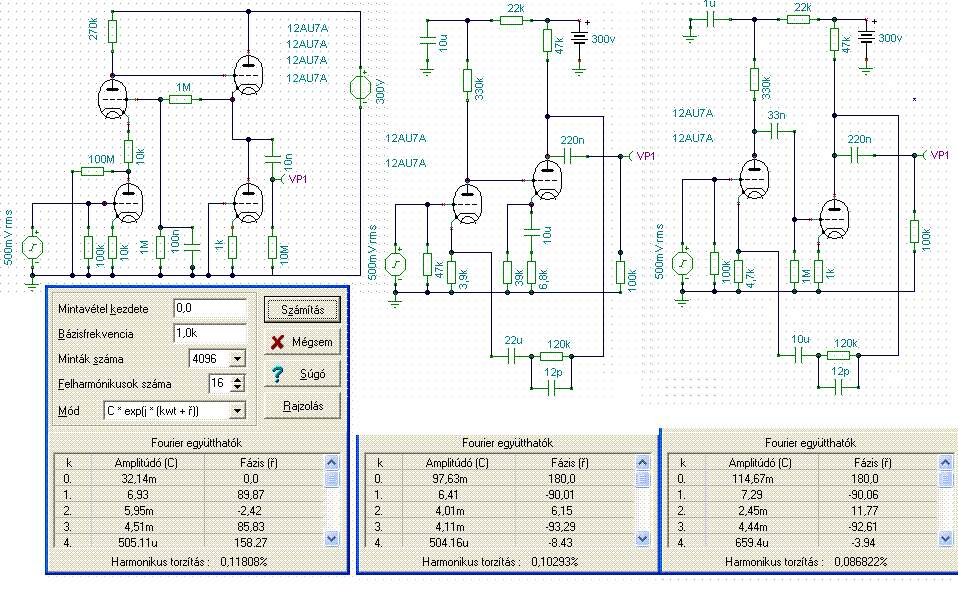Click the Számítás button

click(x=302, y=310)
